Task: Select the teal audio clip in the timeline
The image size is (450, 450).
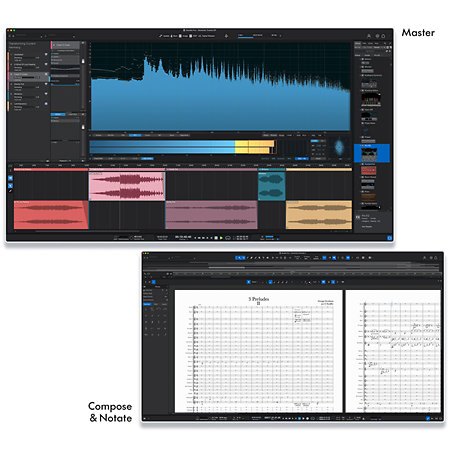Action: 272,186
